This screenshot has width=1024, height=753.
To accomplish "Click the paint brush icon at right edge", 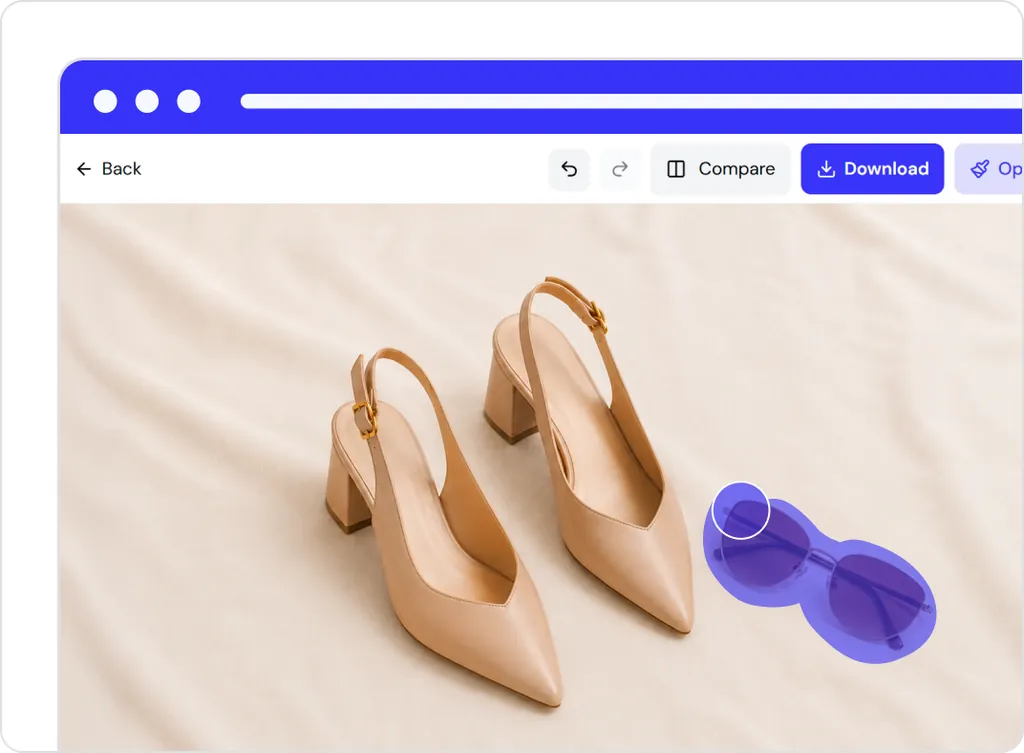I will [x=980, y=169].
